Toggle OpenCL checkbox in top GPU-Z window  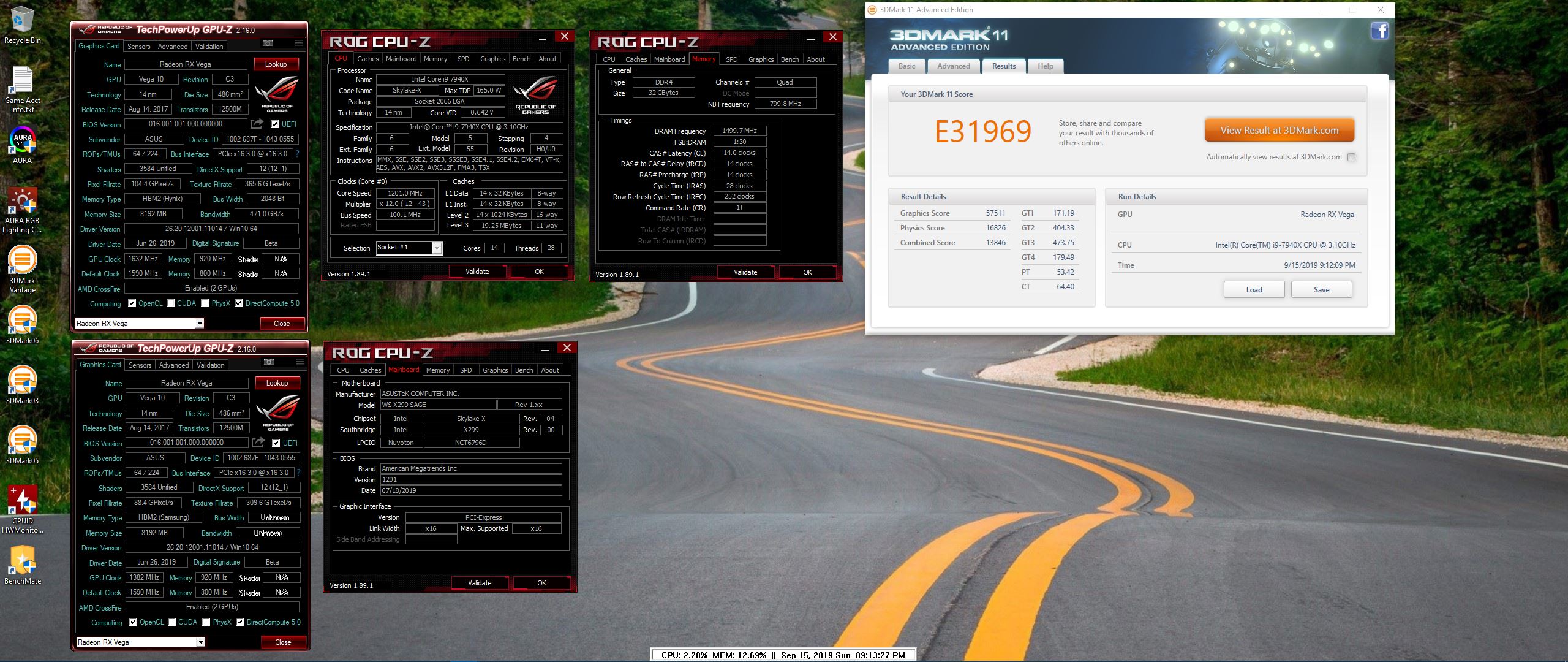(132, 303)
